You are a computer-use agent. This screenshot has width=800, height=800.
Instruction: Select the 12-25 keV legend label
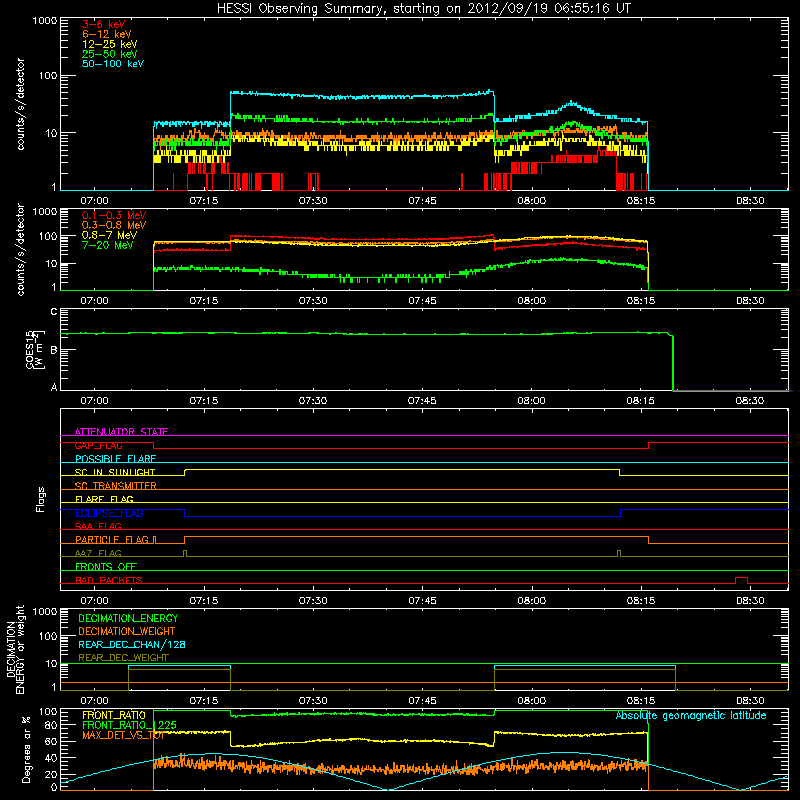[110, 44]
